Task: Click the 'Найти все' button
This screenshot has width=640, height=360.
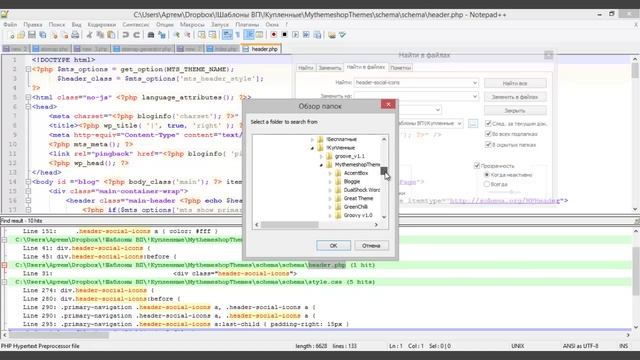Action: [x=515, y=83]
